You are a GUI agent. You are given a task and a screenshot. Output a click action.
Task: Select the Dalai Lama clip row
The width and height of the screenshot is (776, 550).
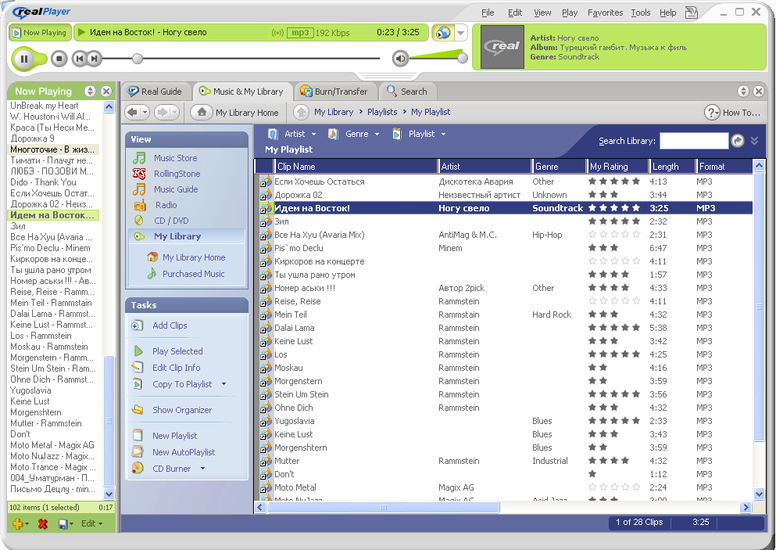click(504, 328)
